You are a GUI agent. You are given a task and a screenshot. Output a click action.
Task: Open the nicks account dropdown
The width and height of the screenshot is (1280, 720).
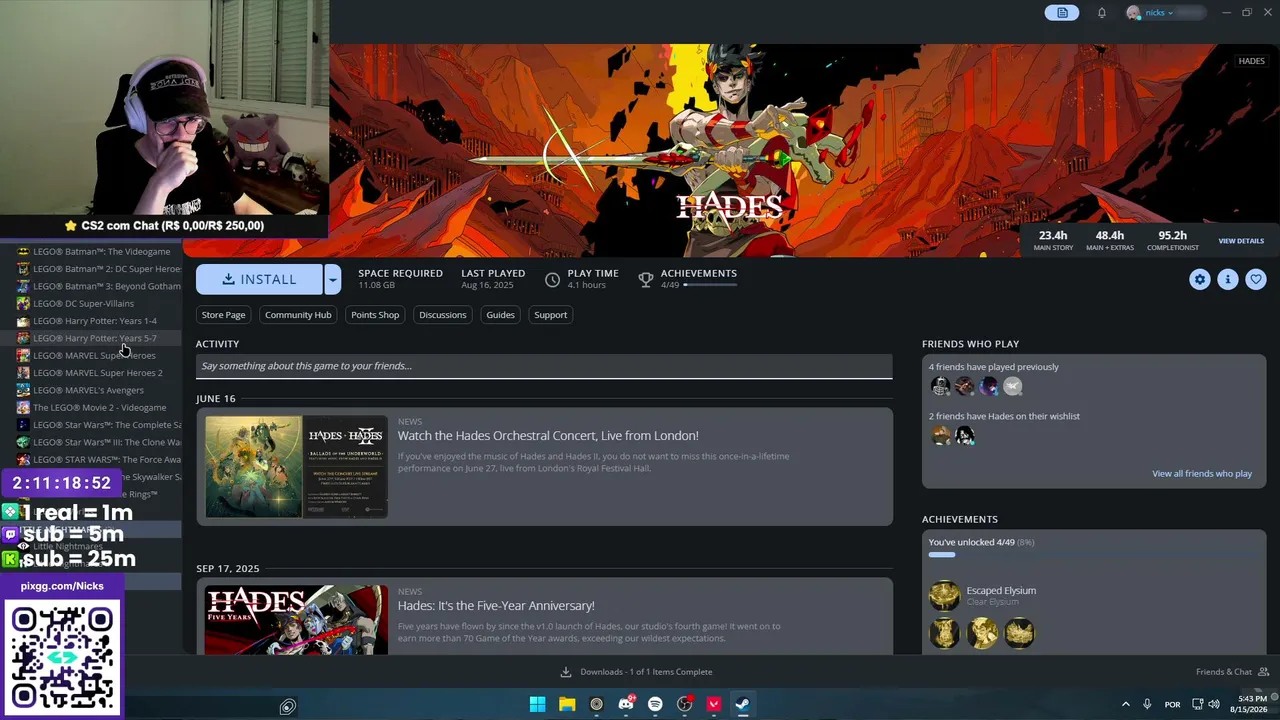pos(1162,13)
